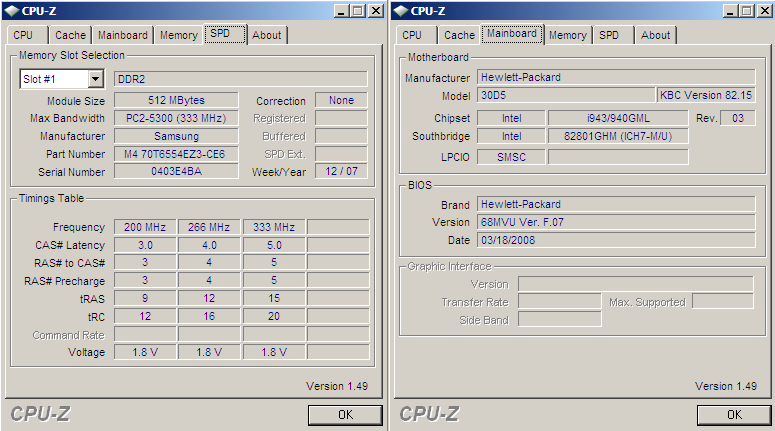Click part number M4 70T6554EZ3-CE6

click(x=176, y=154)
